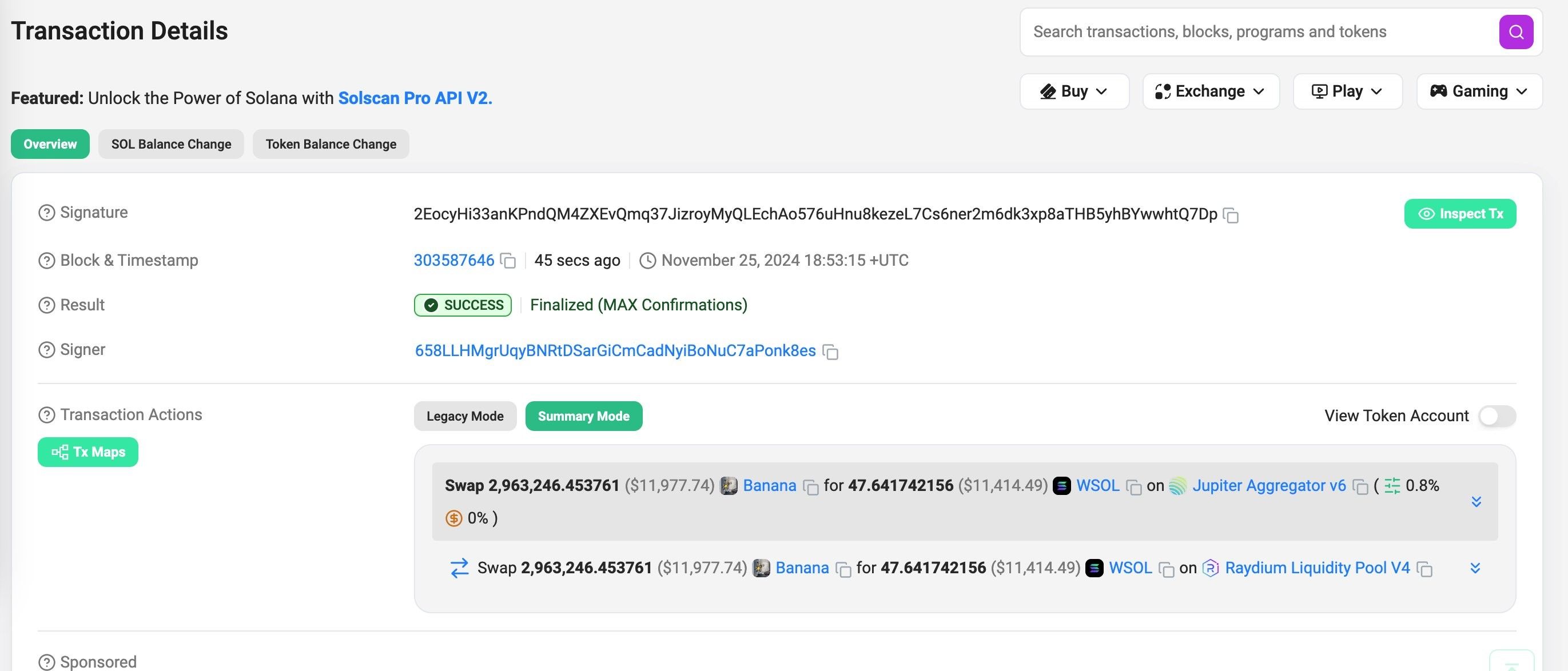This screenshot has height=671, width=1568.
Task: Expand the Jupiter swap details chevron
Action: tap(1476, 501)
